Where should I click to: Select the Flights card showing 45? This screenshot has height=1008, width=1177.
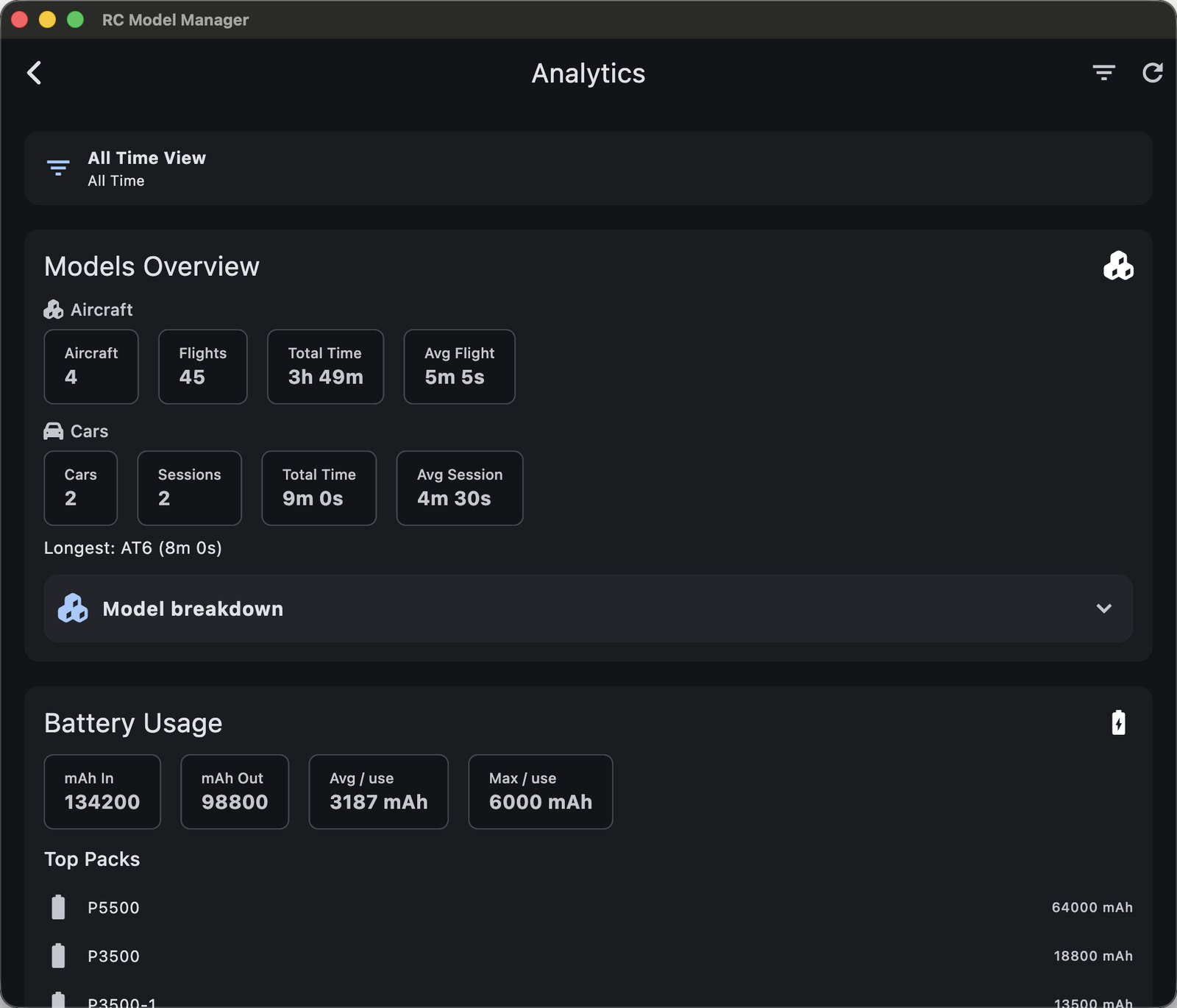coord(203,366)
